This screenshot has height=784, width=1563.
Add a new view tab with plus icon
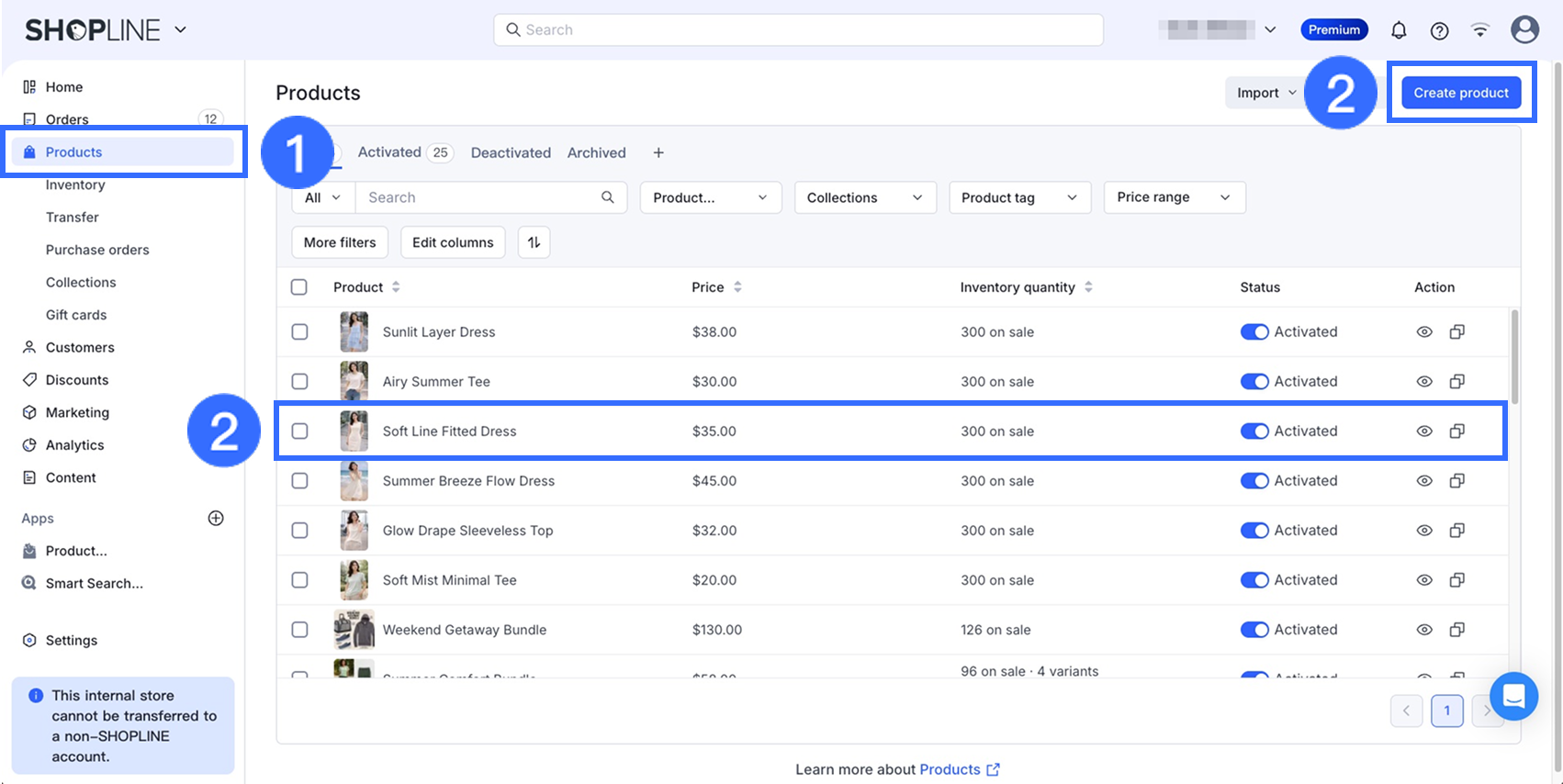pyautogui.click(x=658, y=153)
